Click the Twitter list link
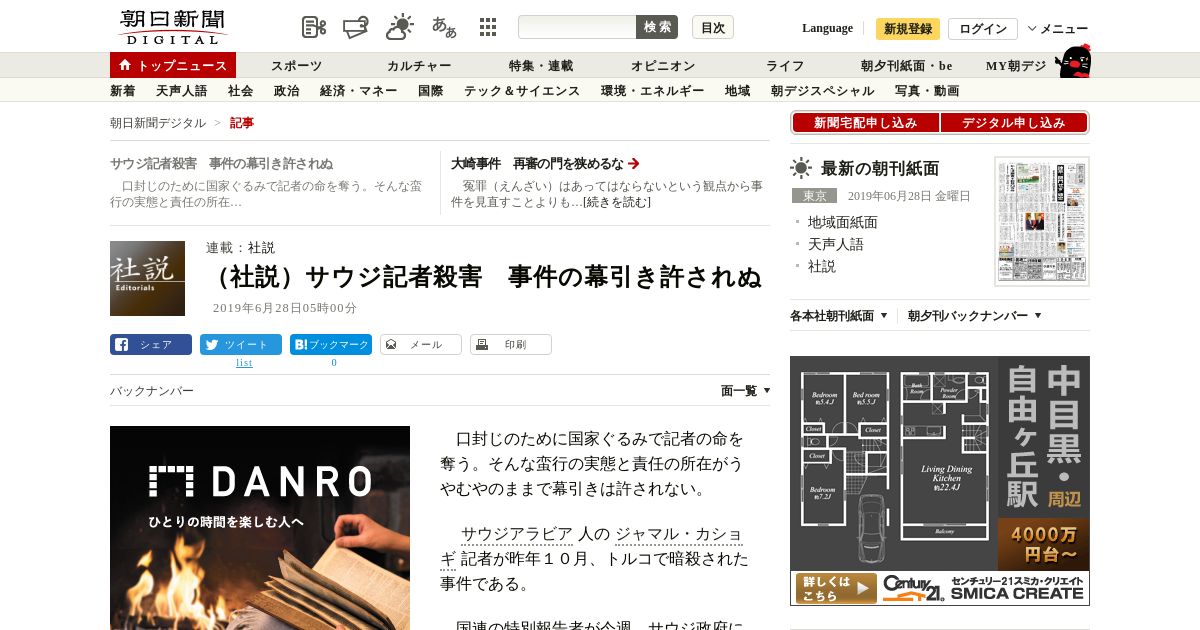 [244, 362]
